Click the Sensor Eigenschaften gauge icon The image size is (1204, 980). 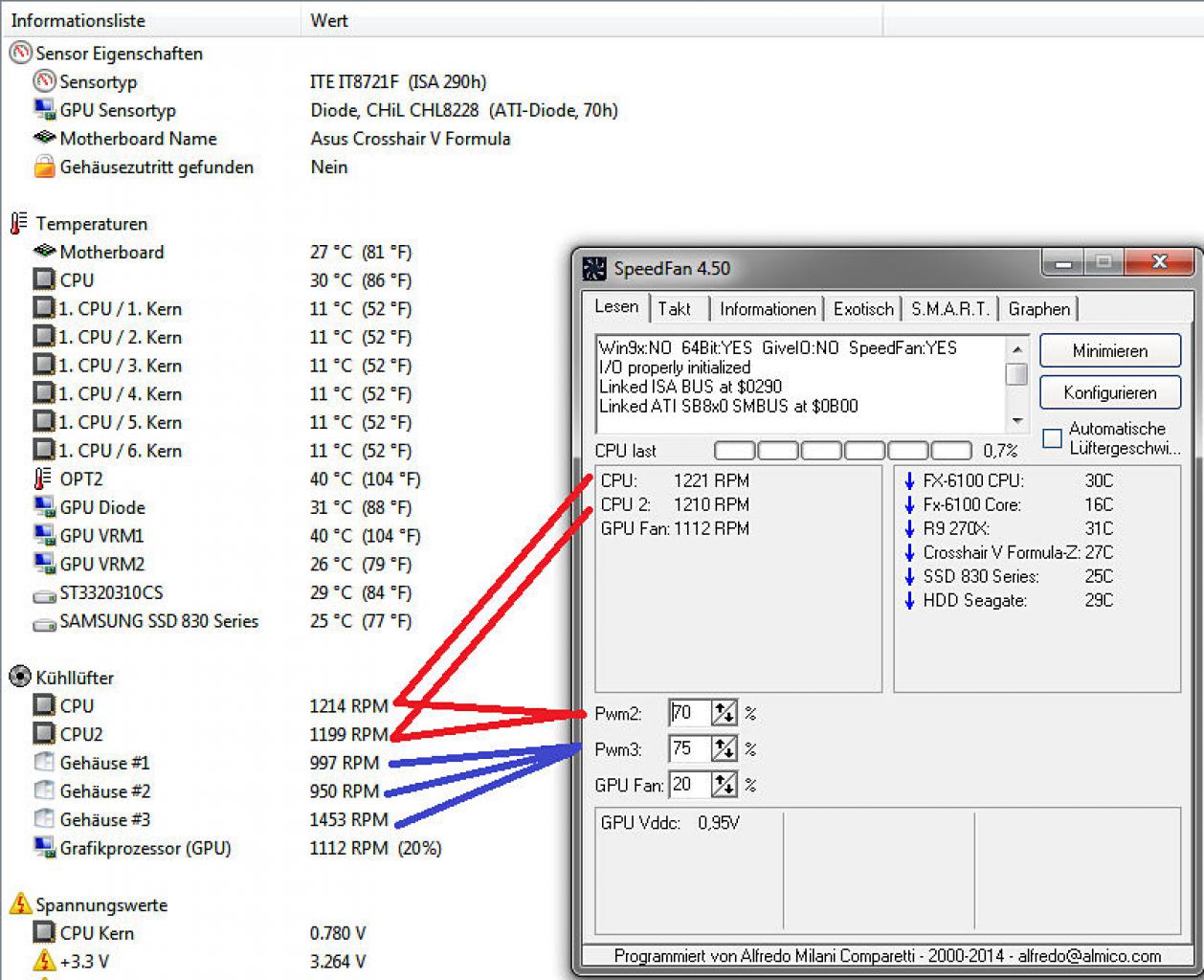[x=20, y=53]
